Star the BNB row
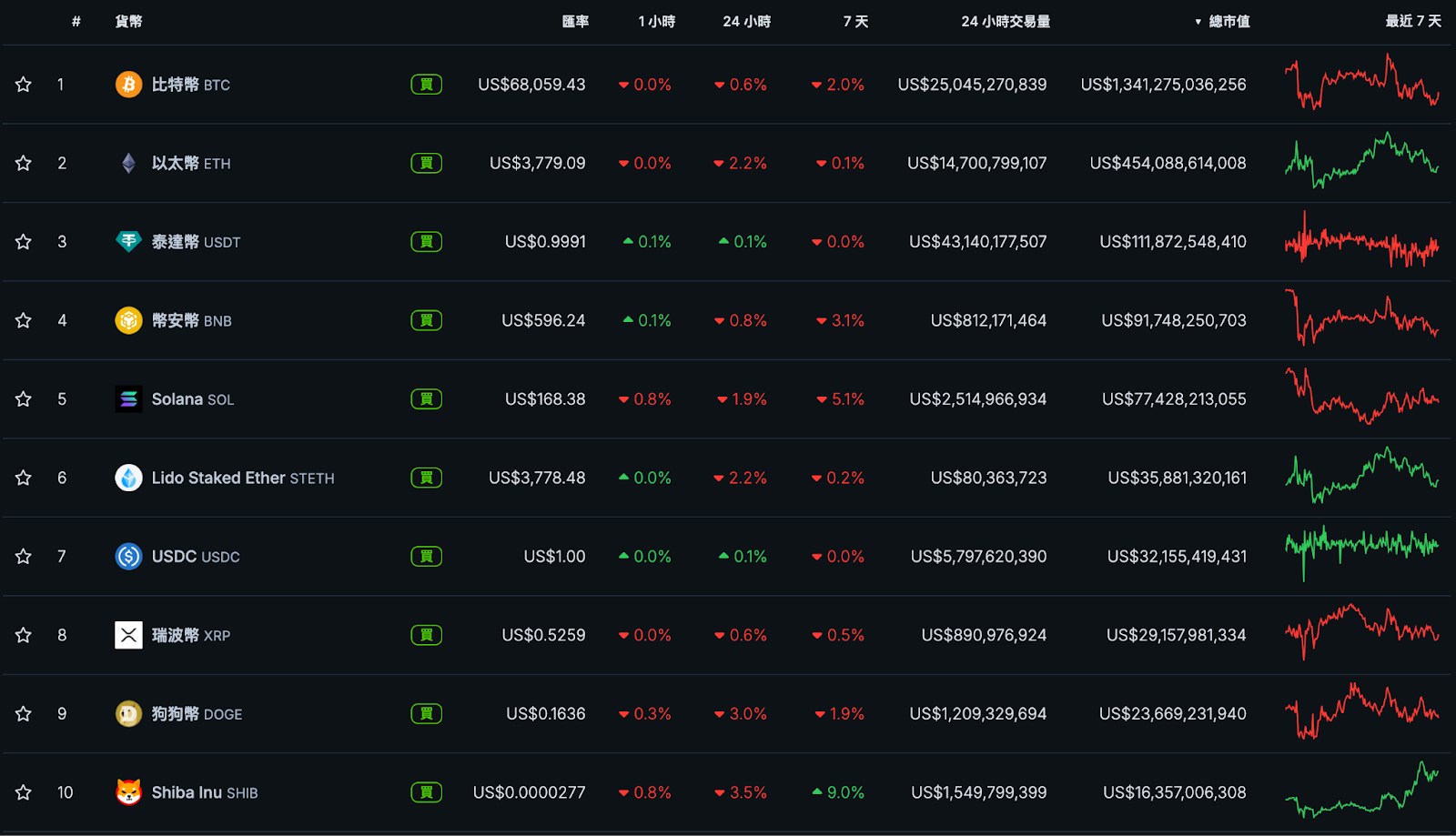This screenshot has height=836, width=1456. (x=24, y=320)
